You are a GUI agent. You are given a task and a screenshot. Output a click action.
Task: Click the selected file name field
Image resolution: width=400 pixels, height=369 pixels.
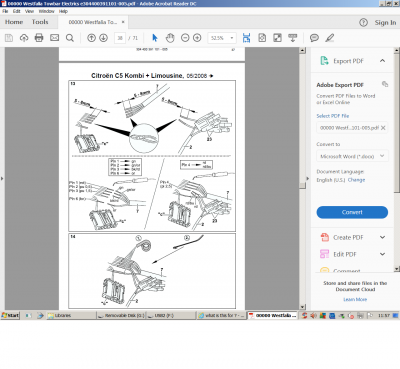(352, 128)
